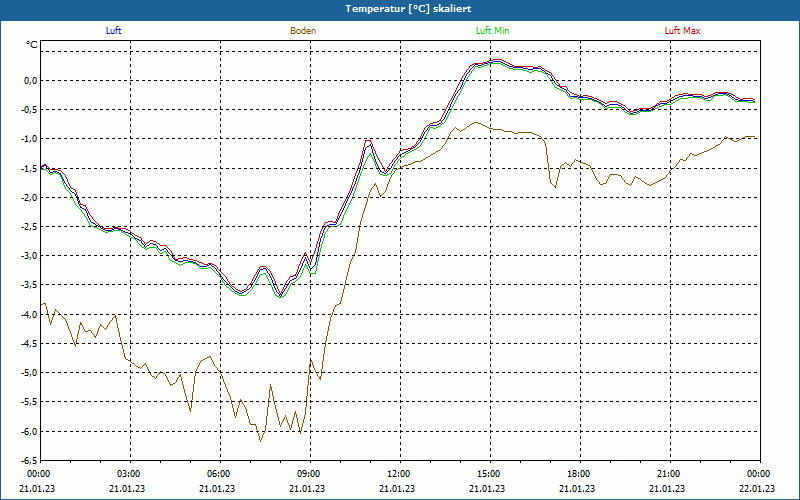Click the °C axis unit label

pos(32,45)
